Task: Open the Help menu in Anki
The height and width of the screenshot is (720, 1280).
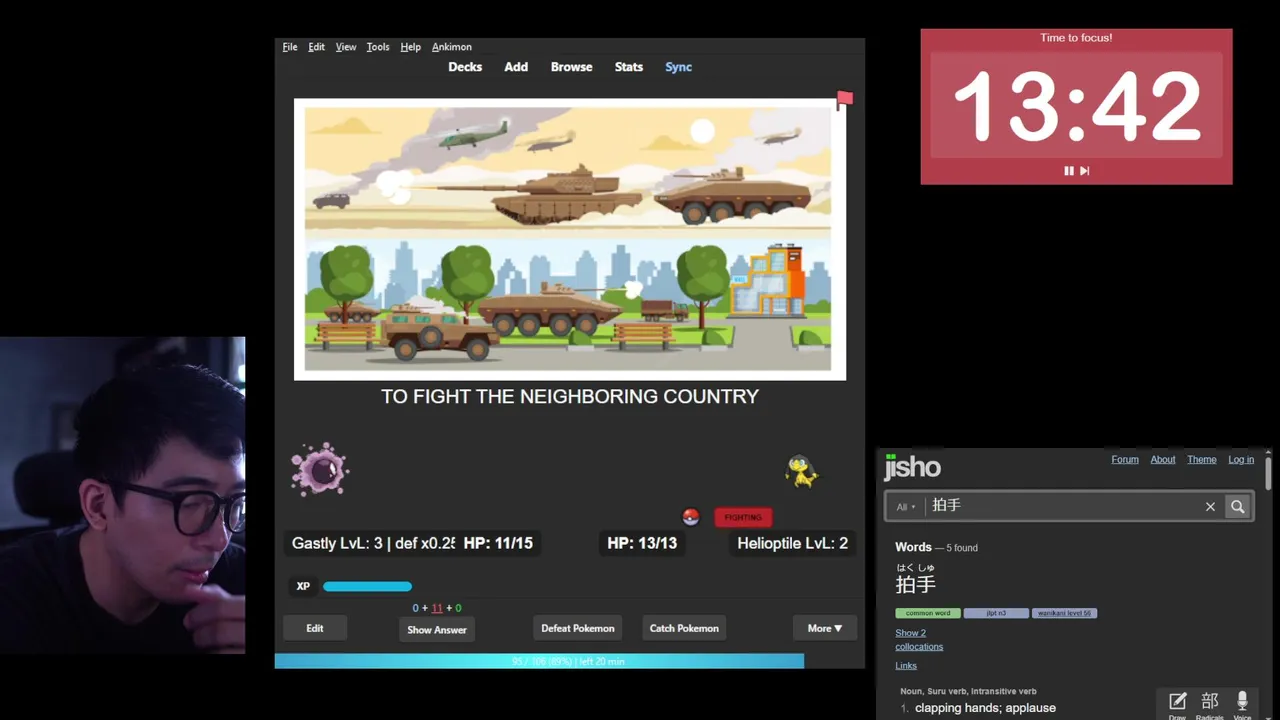Action: (x=410, y=47)
